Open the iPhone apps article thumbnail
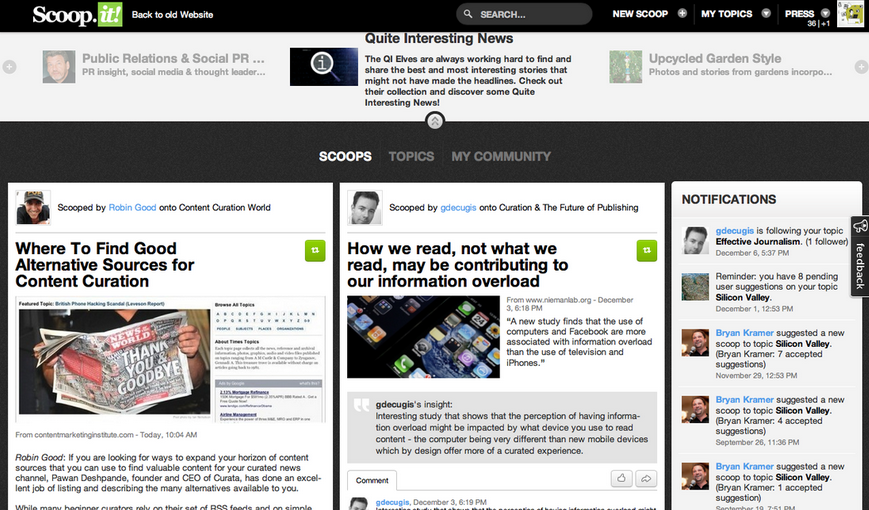This screenshot has width=869, height=510. pyautogui.click(x=423, y=336)
